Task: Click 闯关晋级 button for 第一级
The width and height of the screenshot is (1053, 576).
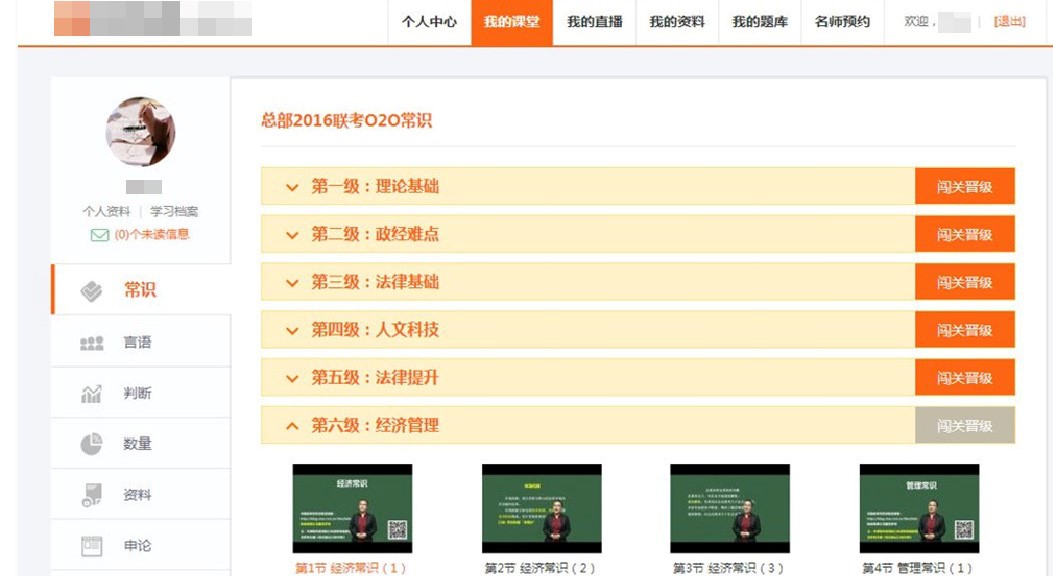Action: pos(964,187)
